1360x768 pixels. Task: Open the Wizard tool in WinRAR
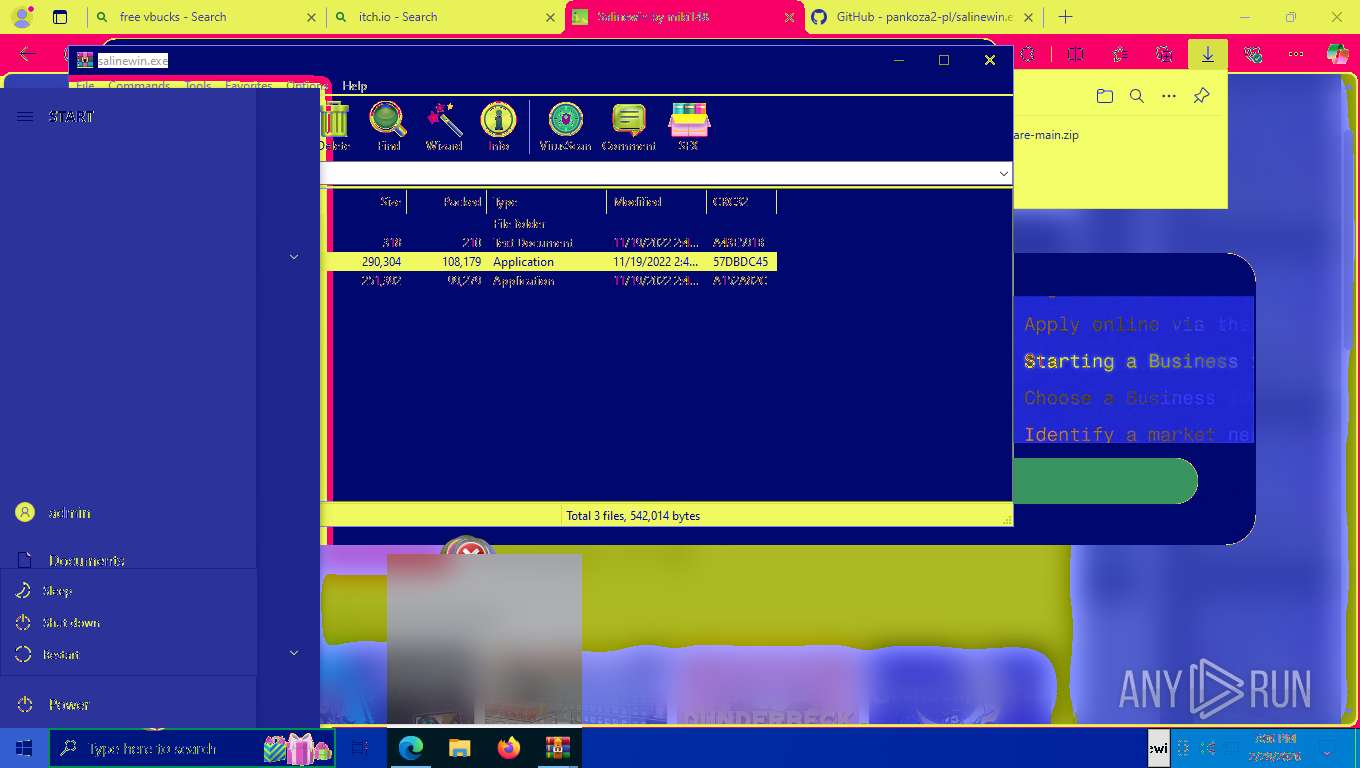pyautogui.click(x=444, y=126)
